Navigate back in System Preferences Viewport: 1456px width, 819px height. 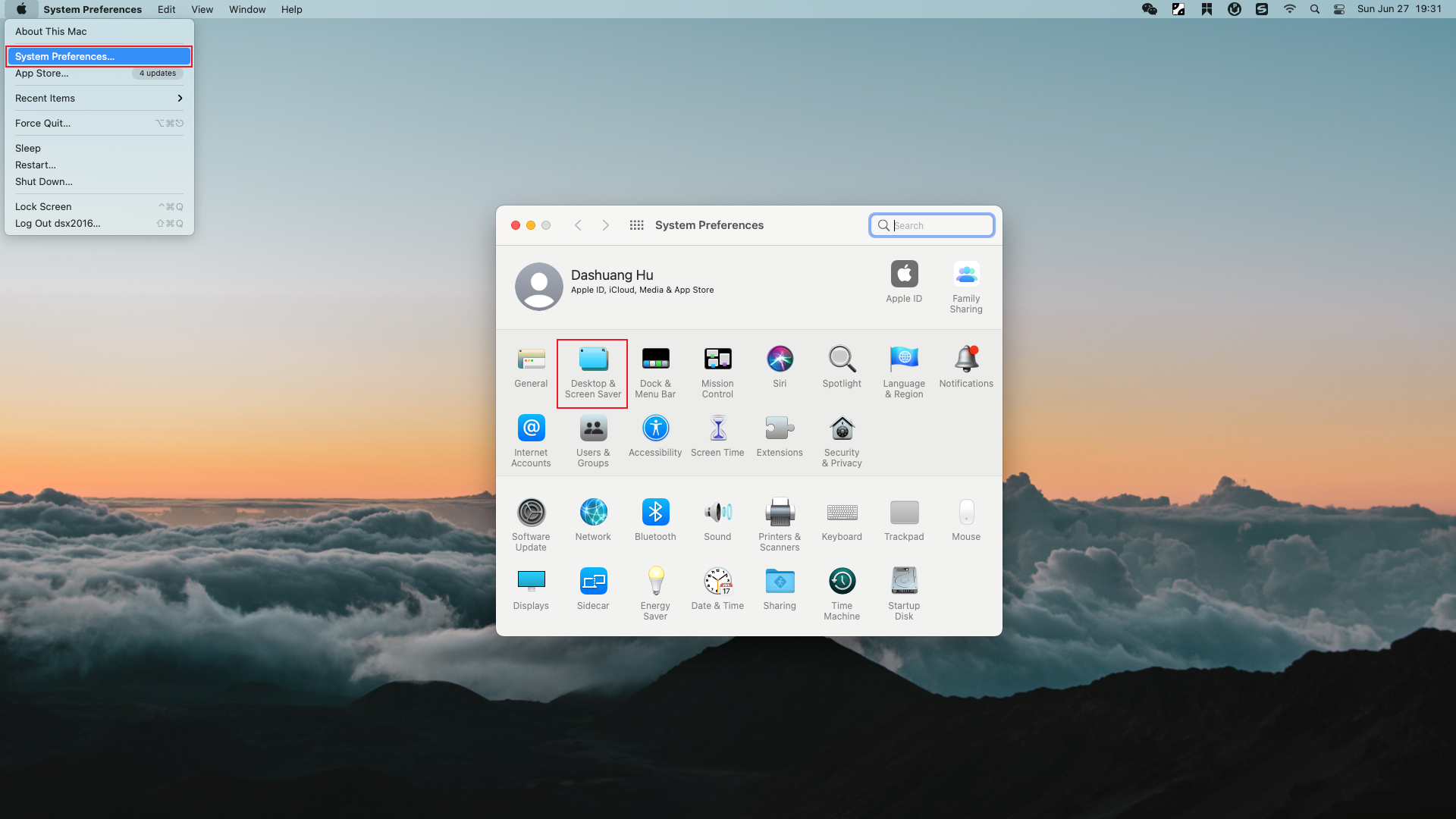[578, 225]
